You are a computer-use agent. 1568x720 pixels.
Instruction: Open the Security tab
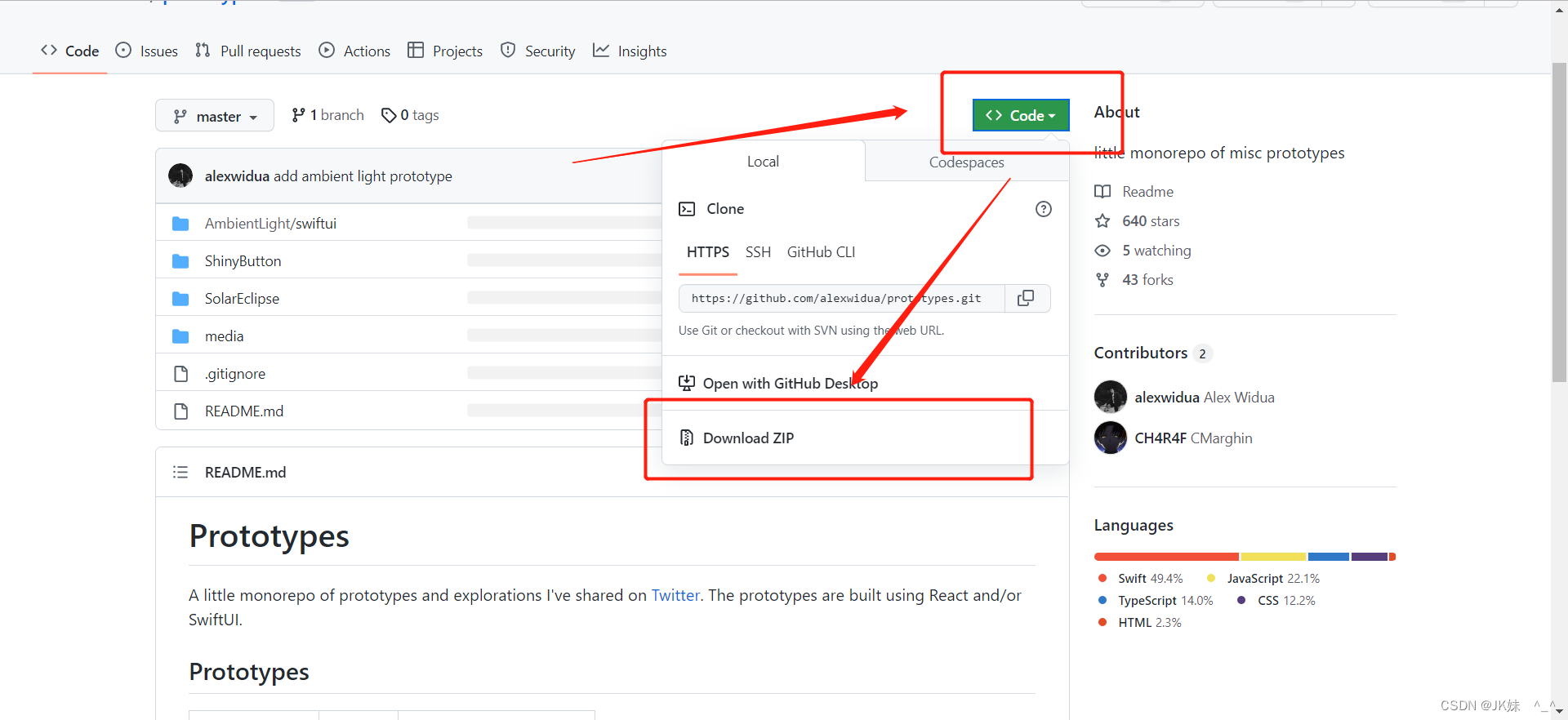click(537, 51)
